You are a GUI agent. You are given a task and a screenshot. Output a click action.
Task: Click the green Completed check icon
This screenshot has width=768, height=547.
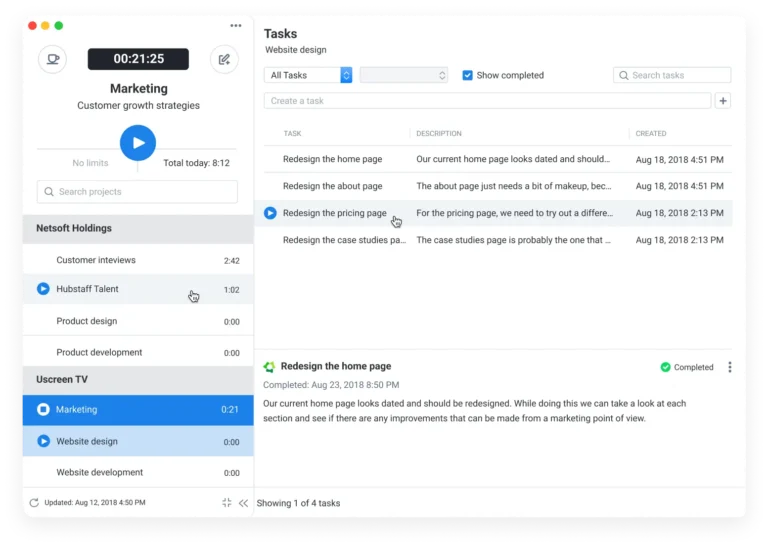tap(665, 367)
